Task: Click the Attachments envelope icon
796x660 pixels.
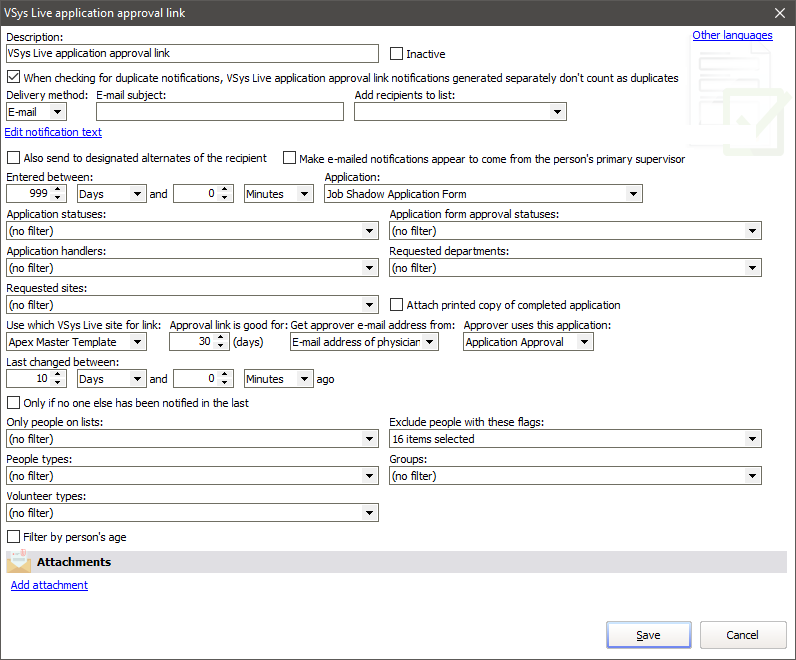Action: tap(20, 562)
